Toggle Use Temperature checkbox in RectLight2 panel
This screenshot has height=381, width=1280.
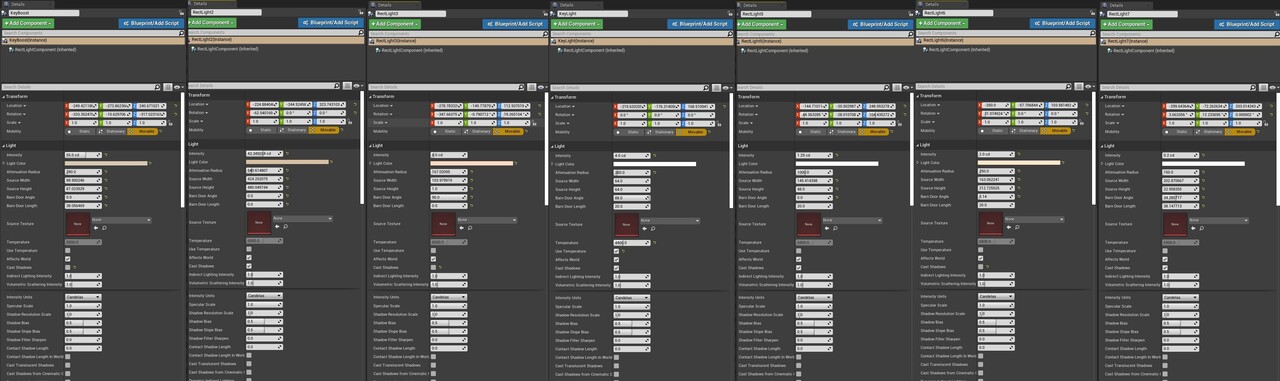(249, 249)
